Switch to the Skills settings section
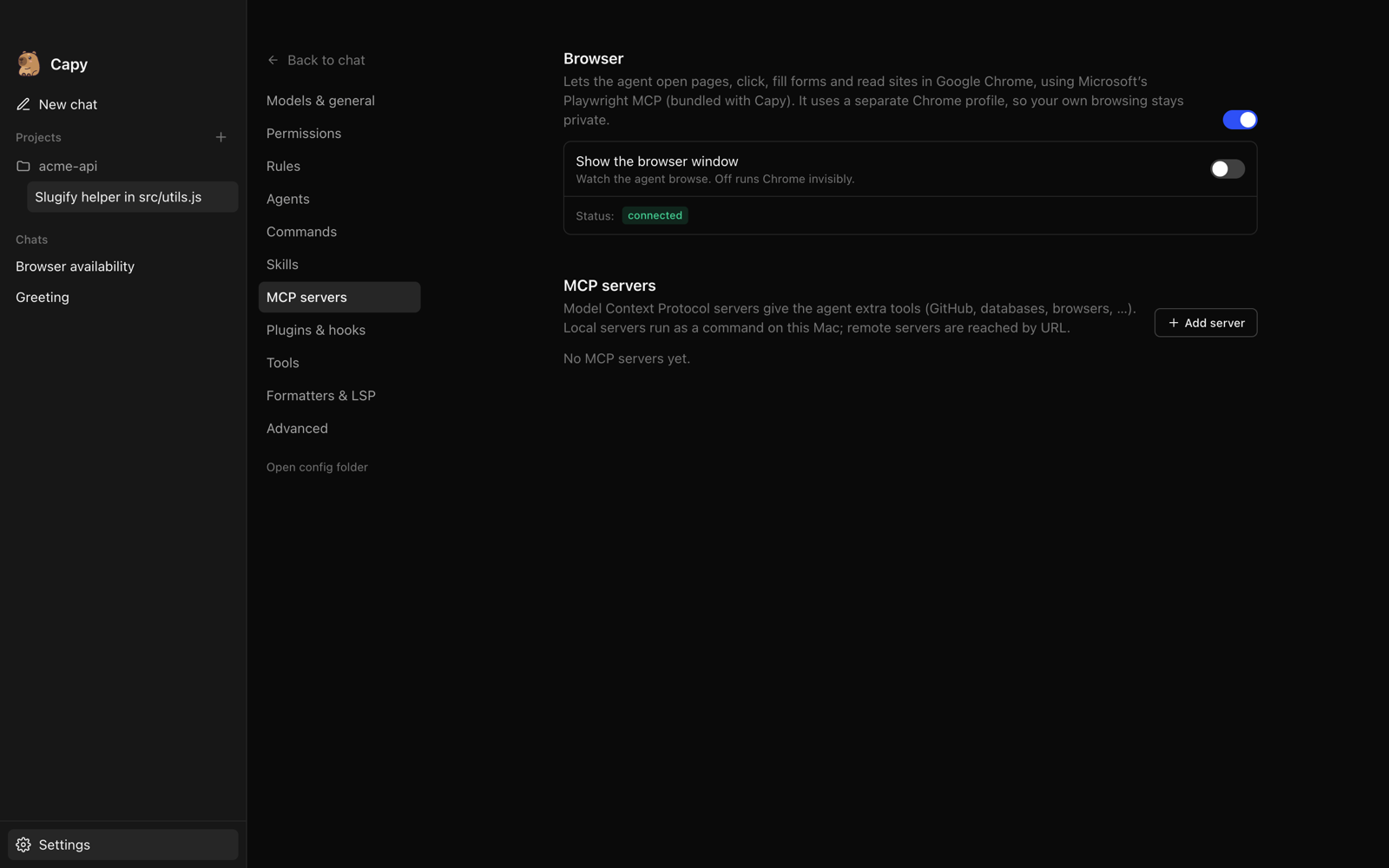 [339, 265]
